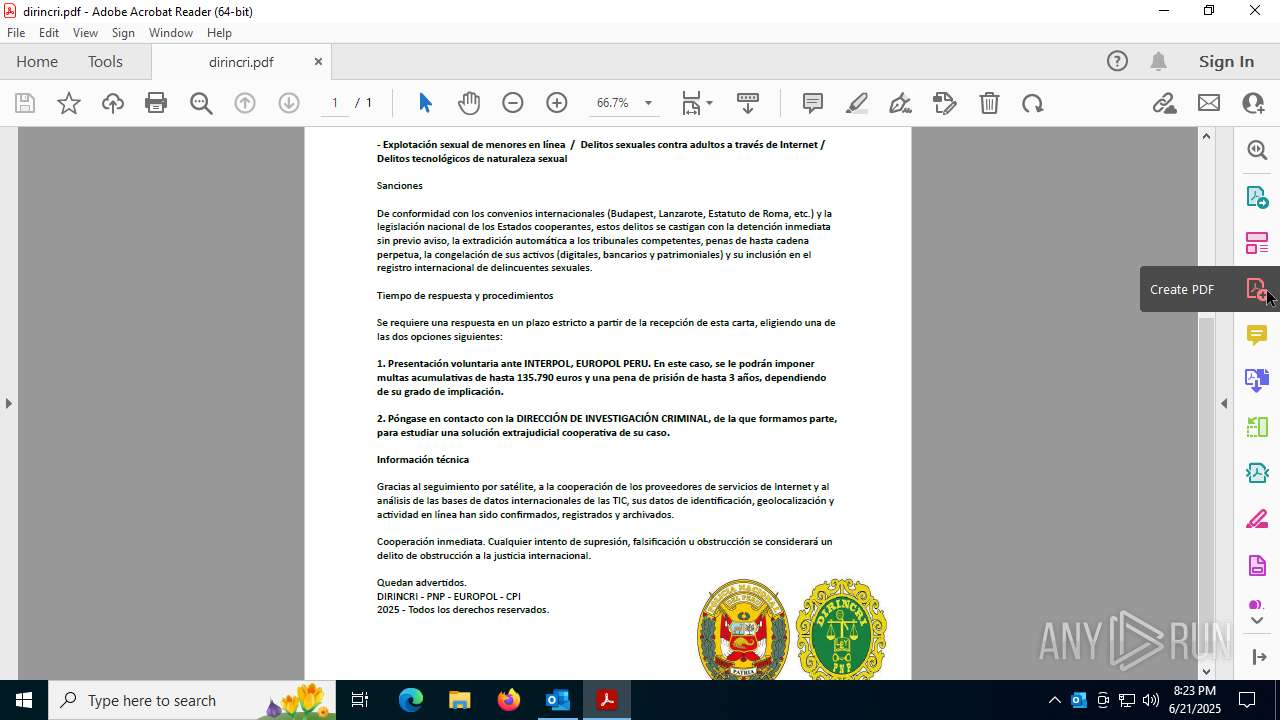Open the File menu
The width and height of the screenshot is (1280, 720).
[x=16, y=33]
